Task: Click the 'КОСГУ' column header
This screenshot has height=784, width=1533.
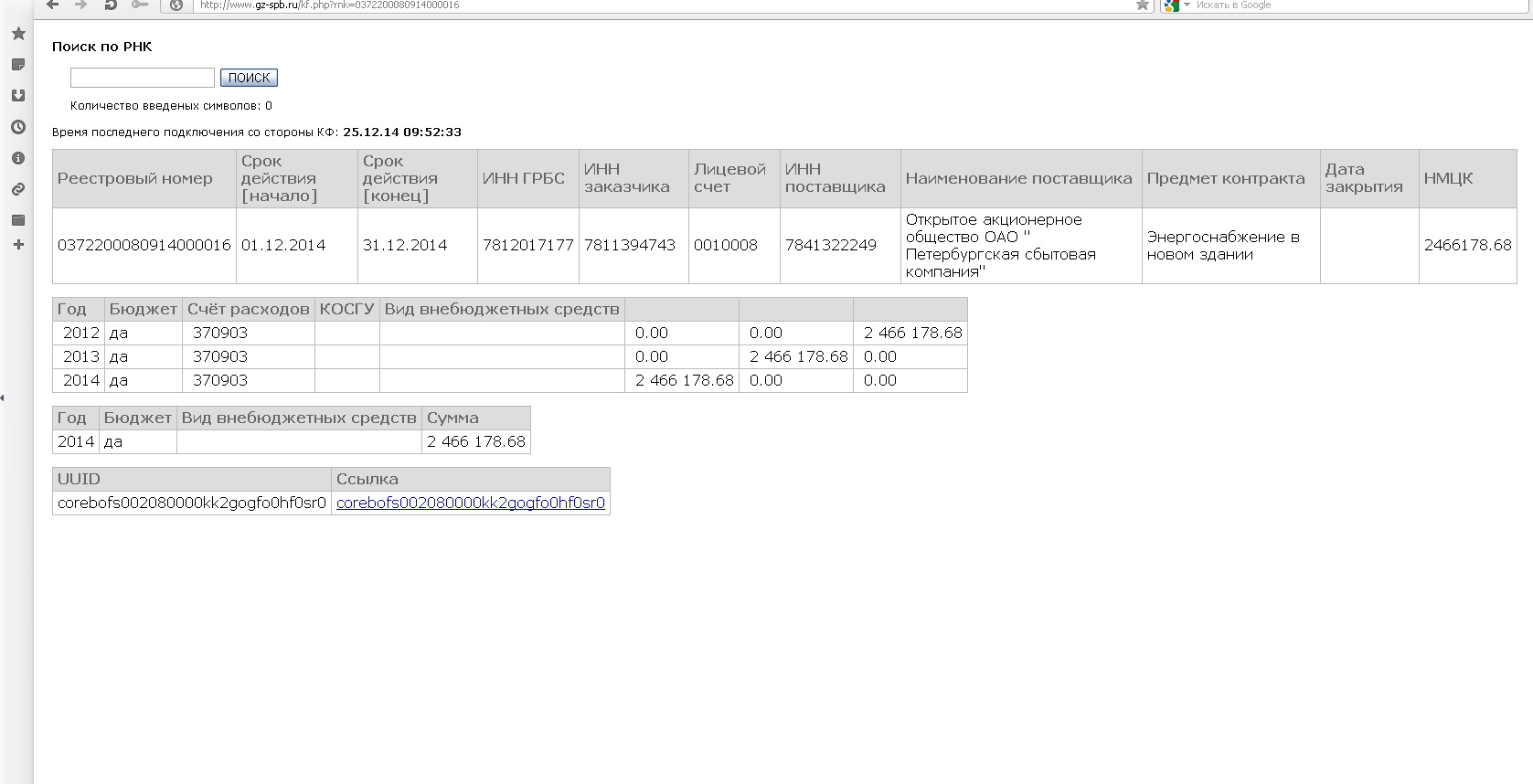Action: [x=347, y=309]
